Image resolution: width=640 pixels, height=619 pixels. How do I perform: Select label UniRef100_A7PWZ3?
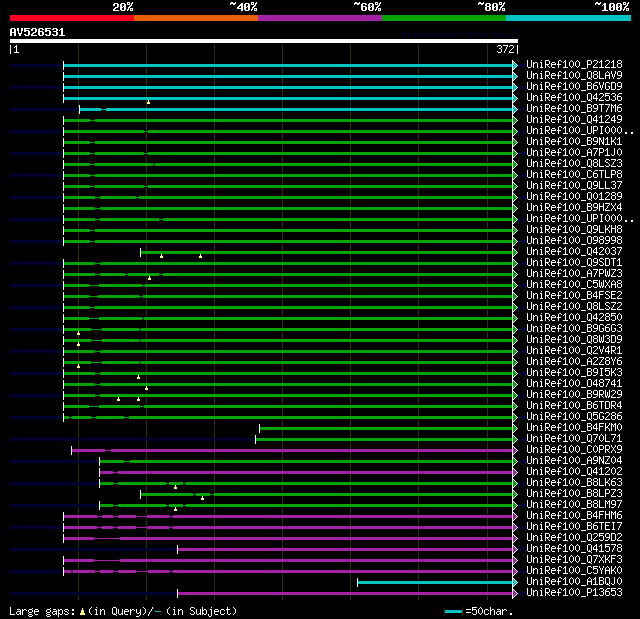[574, 274]
